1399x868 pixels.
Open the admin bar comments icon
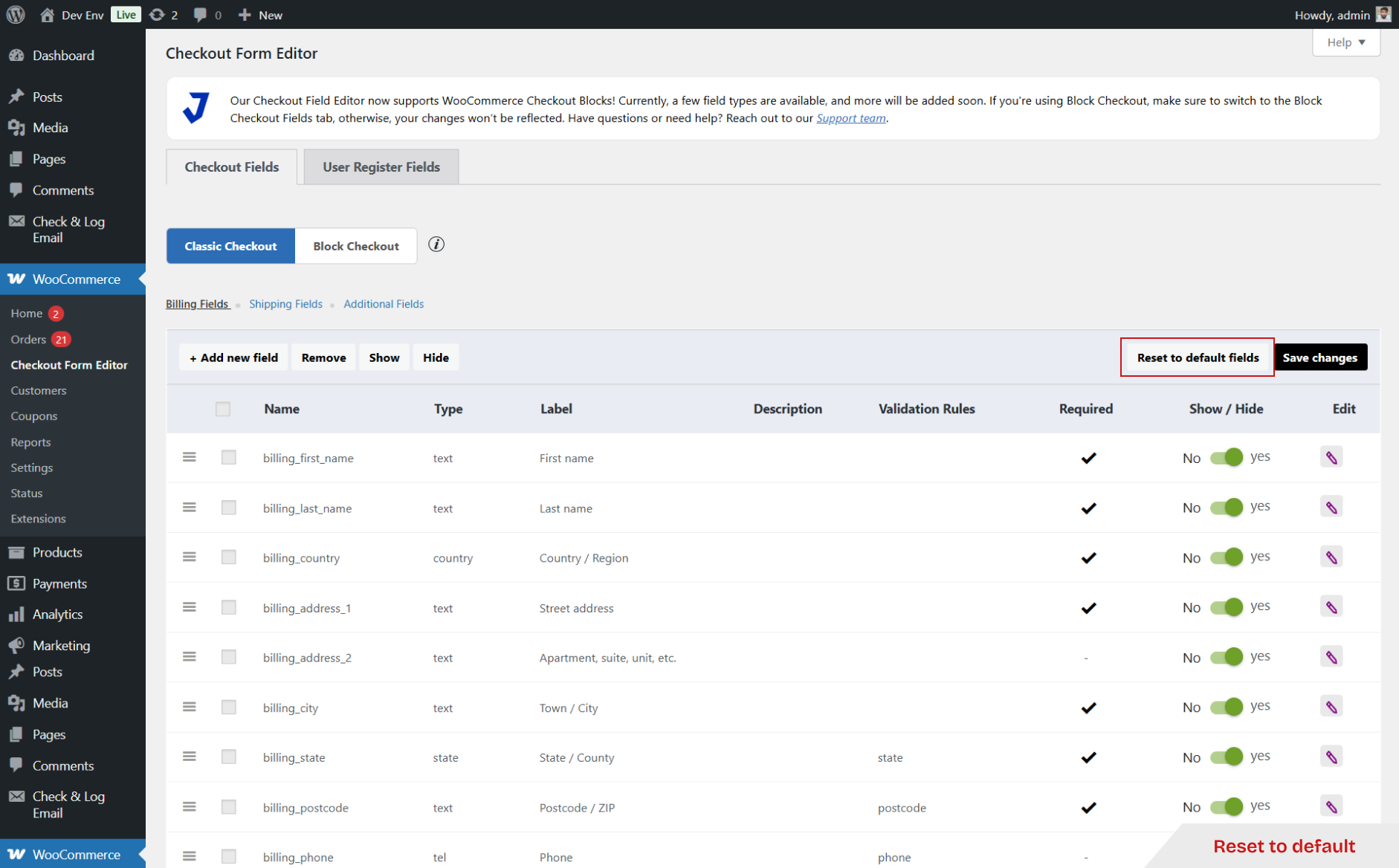click(199, 14)
